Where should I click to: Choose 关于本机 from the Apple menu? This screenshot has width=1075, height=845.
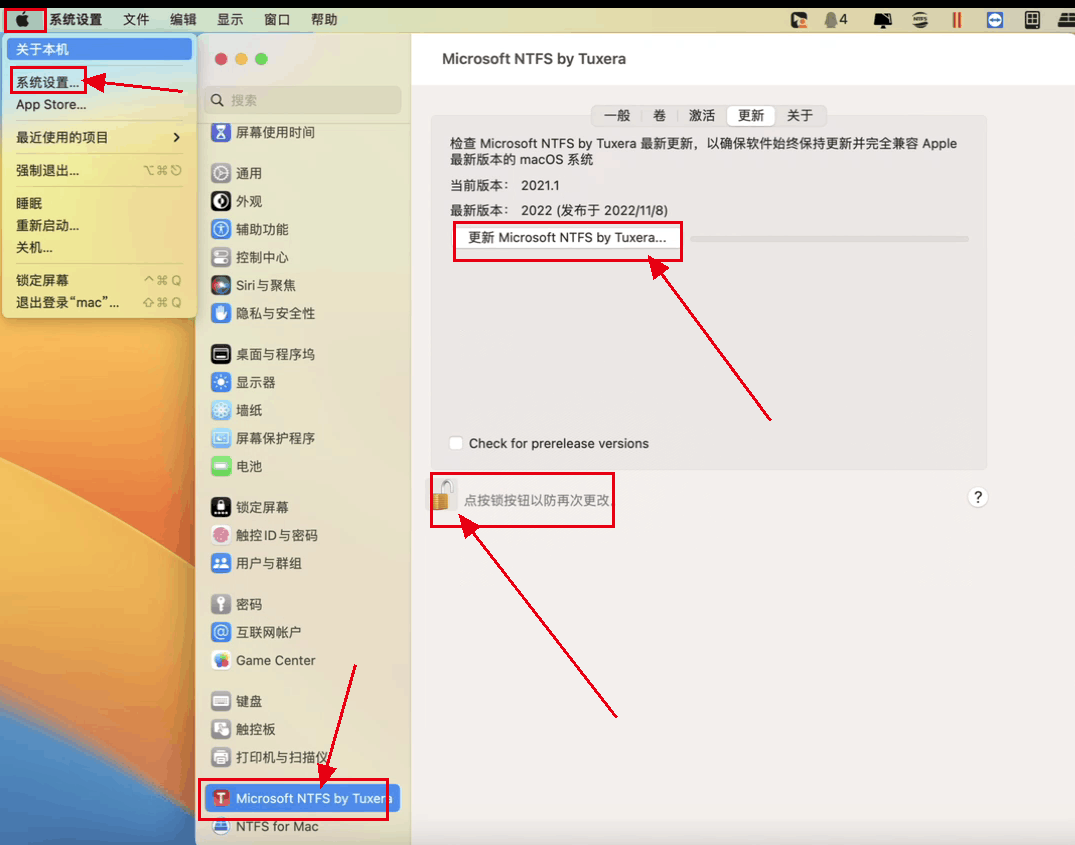(99, 49)
